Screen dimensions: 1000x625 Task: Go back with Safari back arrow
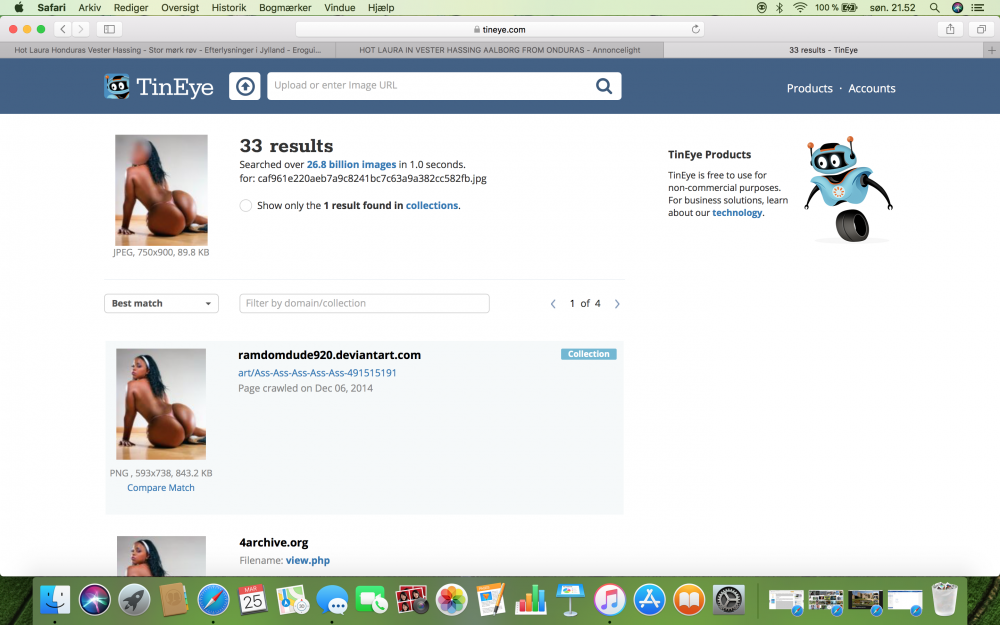pyautogui.click(x=62, y=29)
